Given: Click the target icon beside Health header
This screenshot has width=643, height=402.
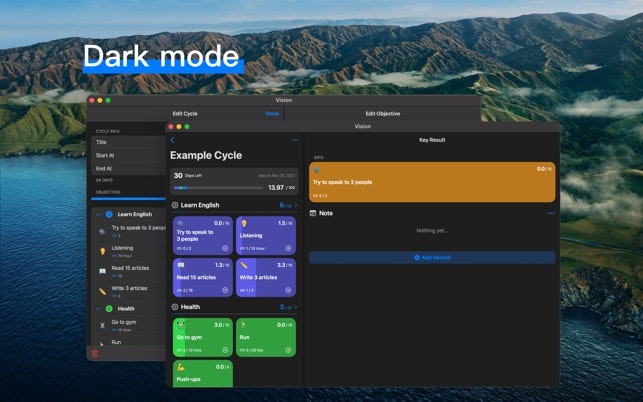Looking at the screenshot, I should (x=175, y=307).
